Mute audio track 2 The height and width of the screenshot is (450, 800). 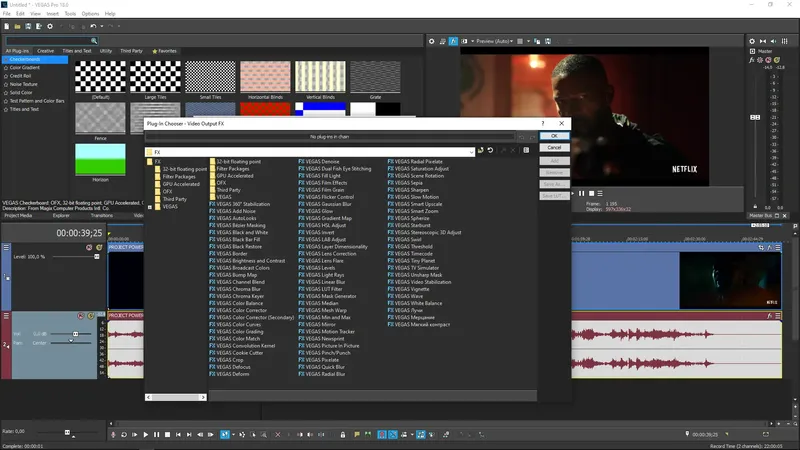[x=81, y=316]
